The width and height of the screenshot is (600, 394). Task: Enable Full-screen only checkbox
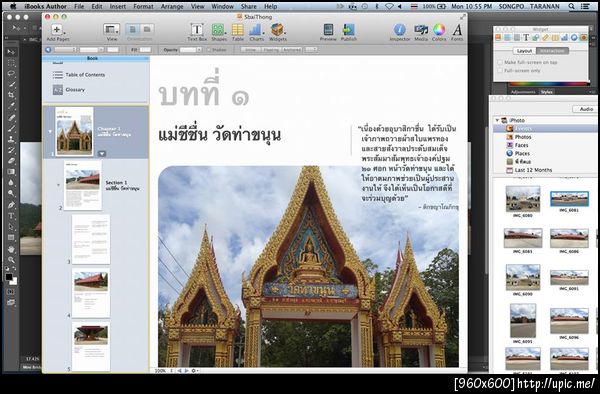[500, 70]
